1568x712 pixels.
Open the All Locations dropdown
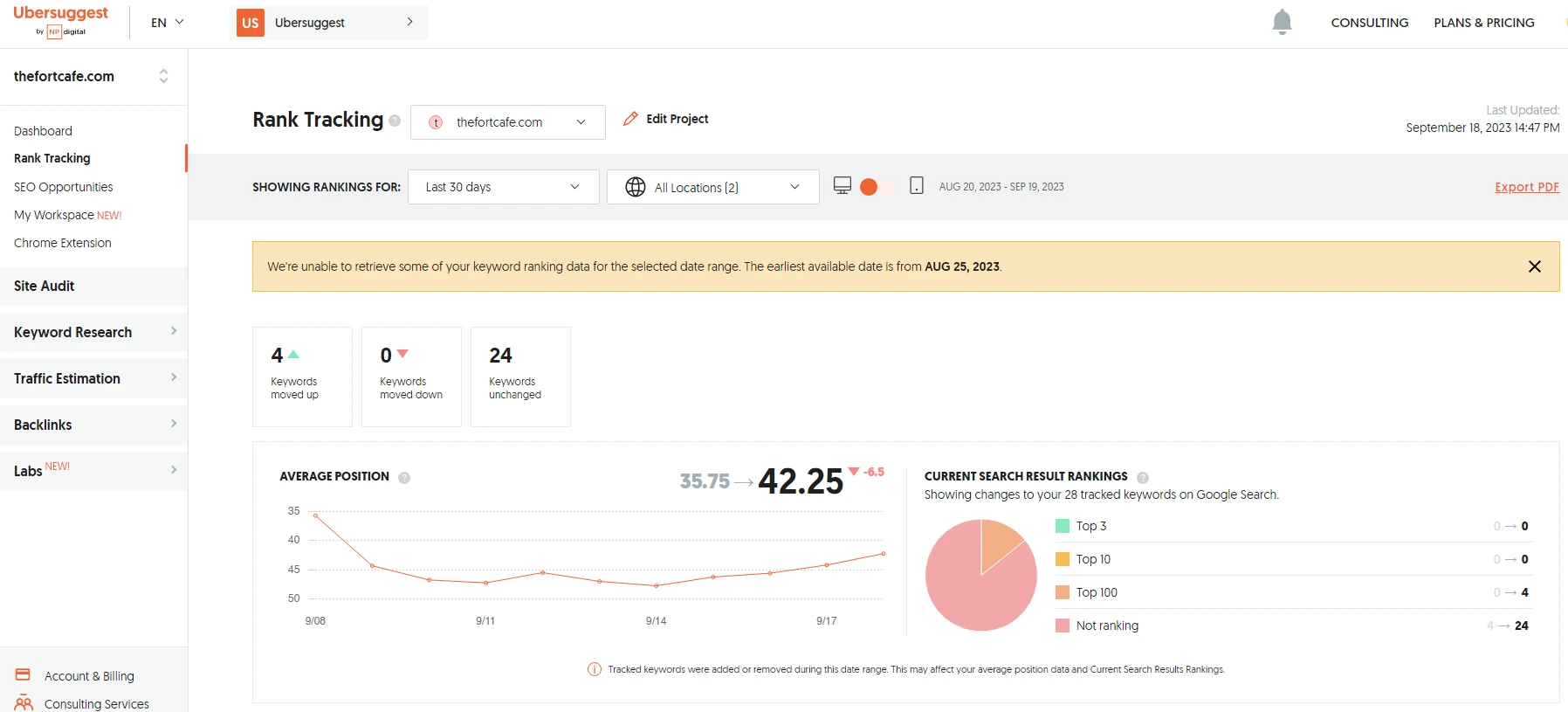coord(713,187)
